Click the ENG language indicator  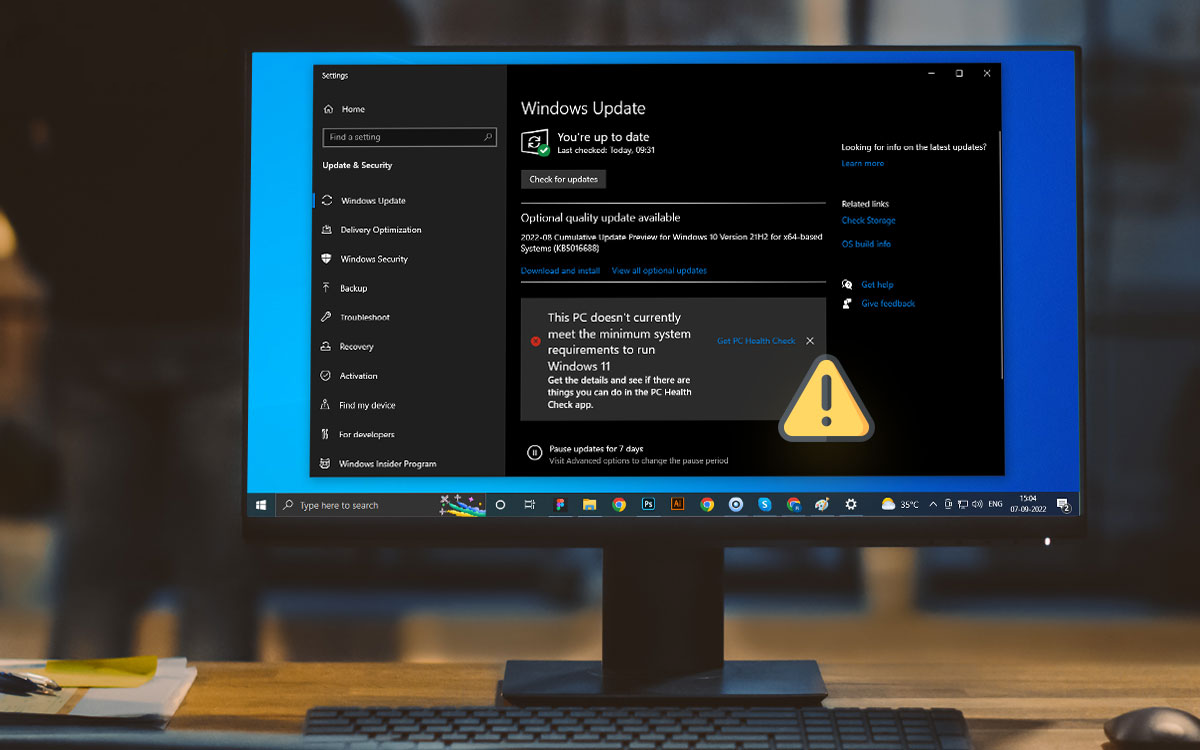point(995,505)
